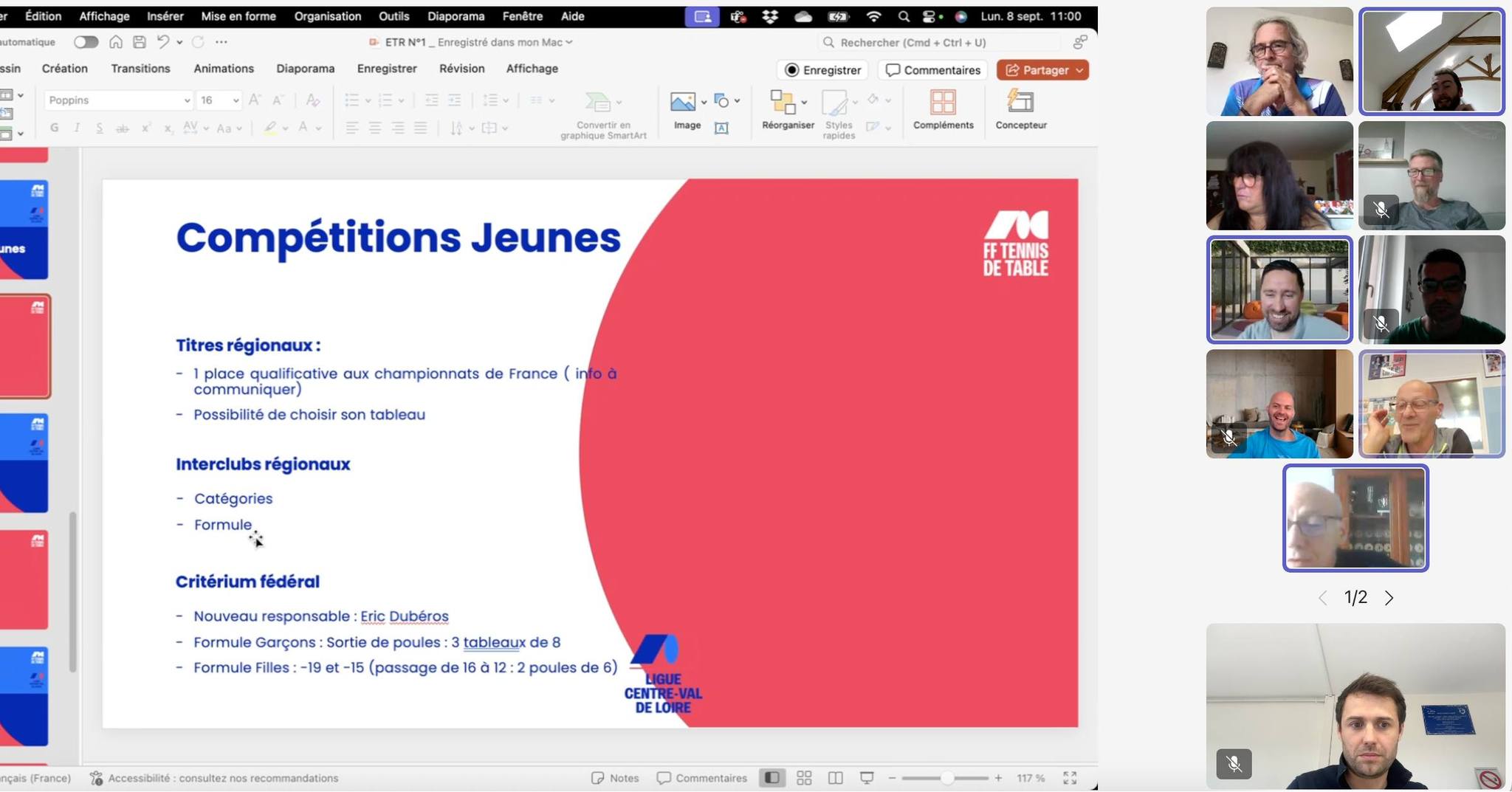
Task: Open the Concepteur designer pane
Action: (1021, 109)
